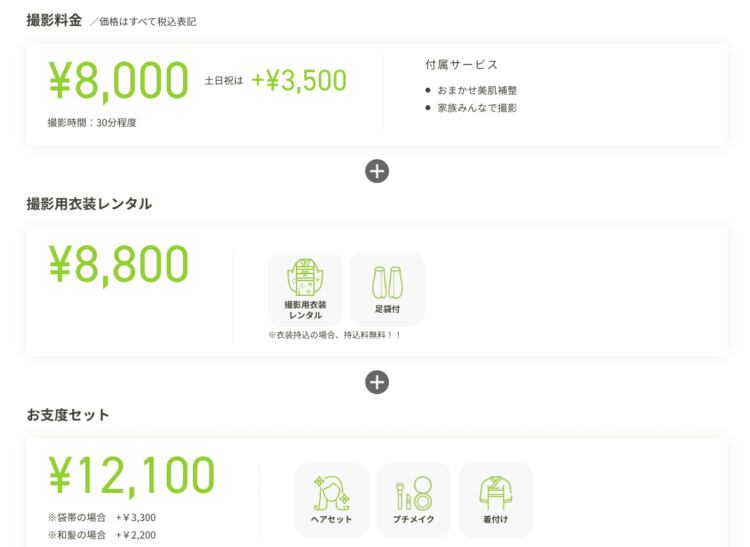
Task: Select the tabi socks icon (足袋付)
Action: pos(387,289)
